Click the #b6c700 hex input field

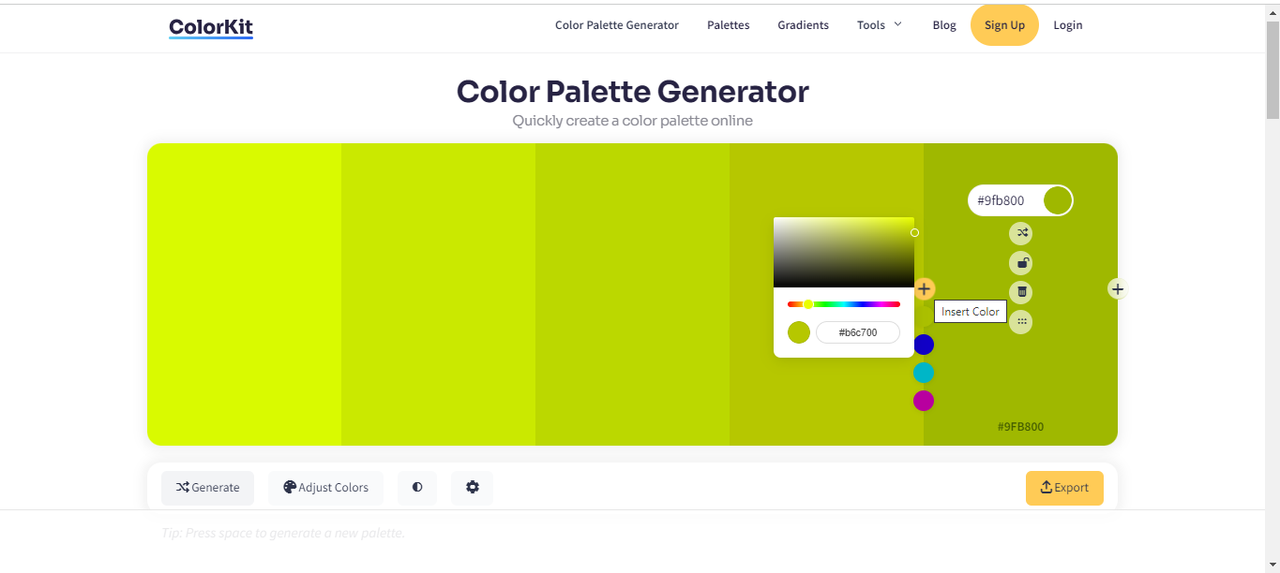coord(858,332)
